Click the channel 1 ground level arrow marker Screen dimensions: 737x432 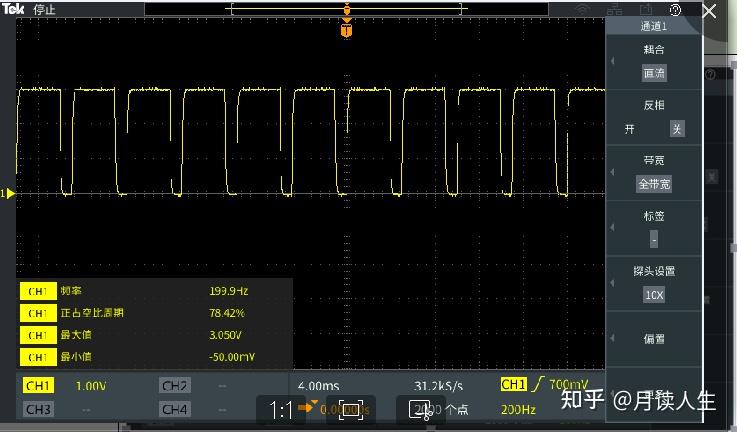[x=10, y=193]
